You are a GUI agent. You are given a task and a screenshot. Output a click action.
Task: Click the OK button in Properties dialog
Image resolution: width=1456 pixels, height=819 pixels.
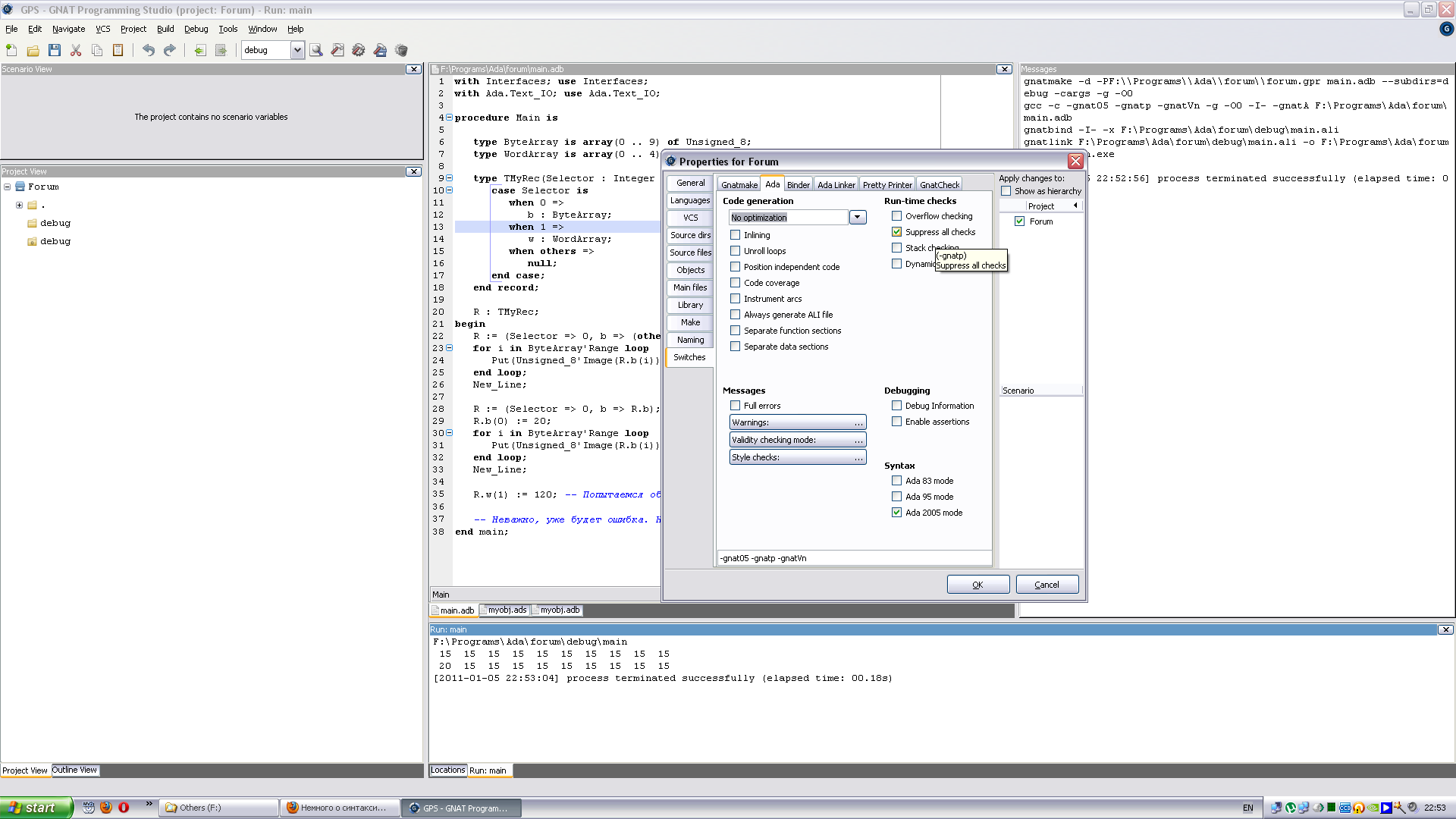pos(977,585)
